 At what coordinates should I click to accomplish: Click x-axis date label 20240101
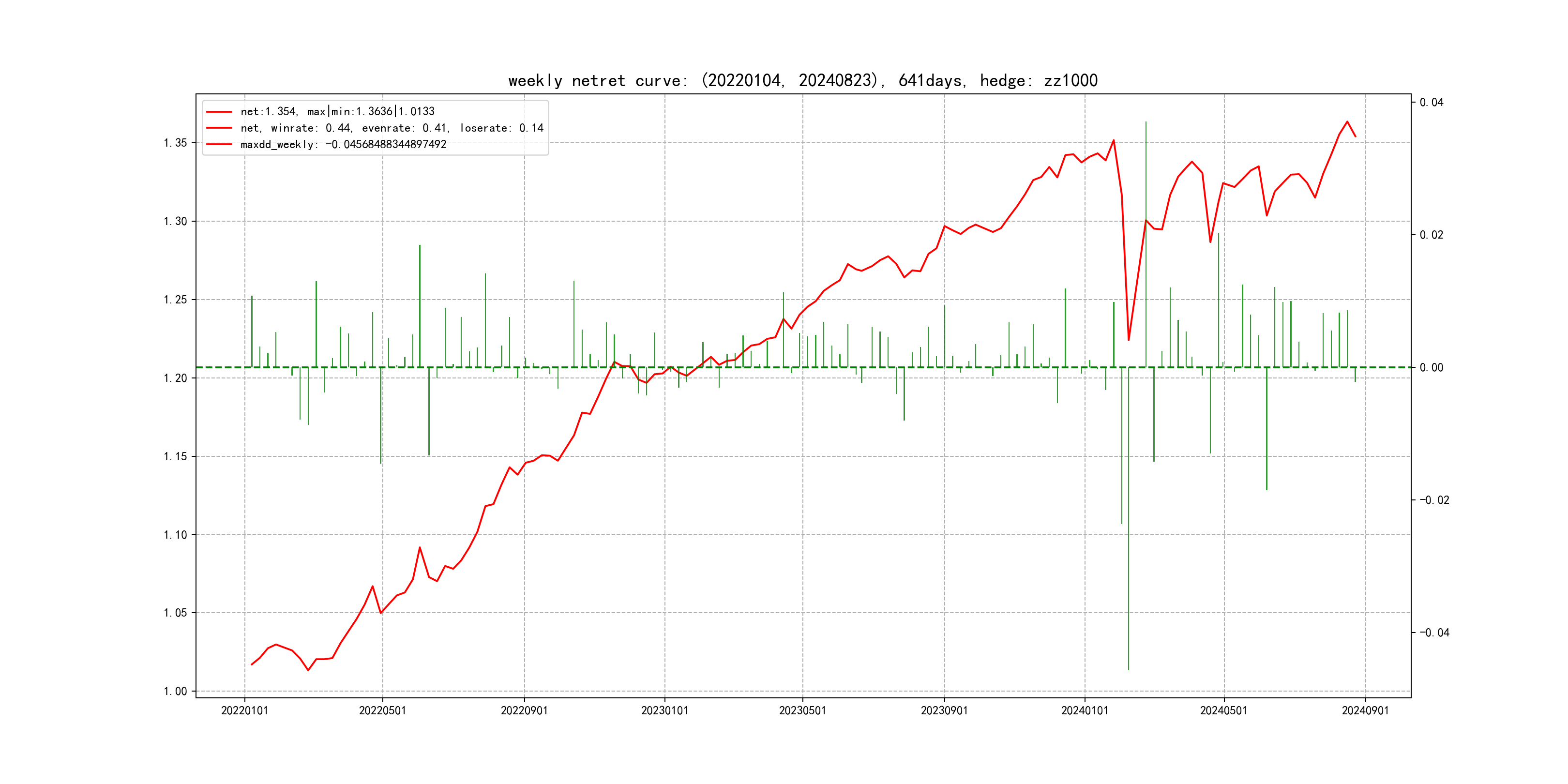1085,710
